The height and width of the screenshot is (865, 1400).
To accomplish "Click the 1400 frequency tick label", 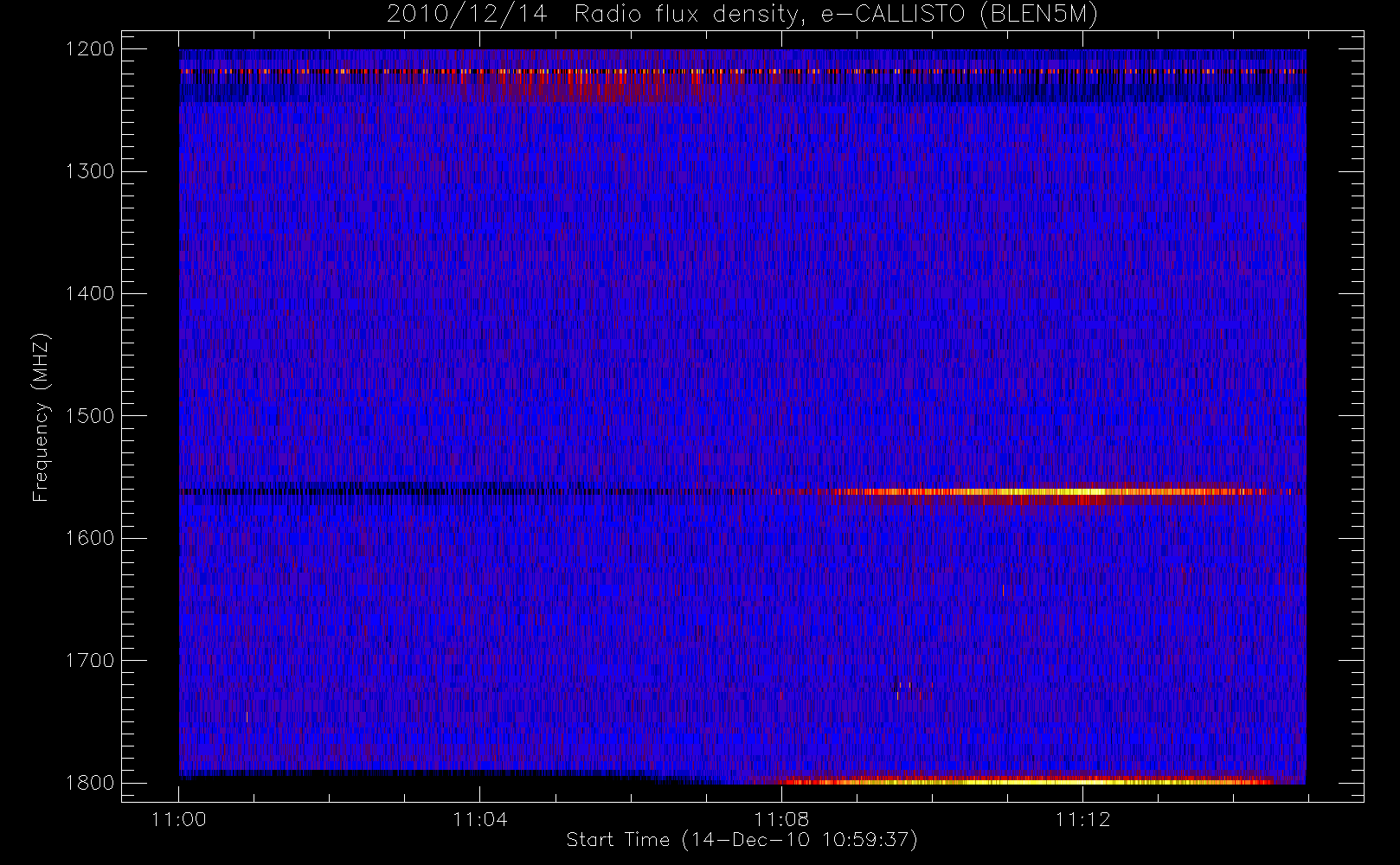I will pyautogui.click(x=90, y=293).
